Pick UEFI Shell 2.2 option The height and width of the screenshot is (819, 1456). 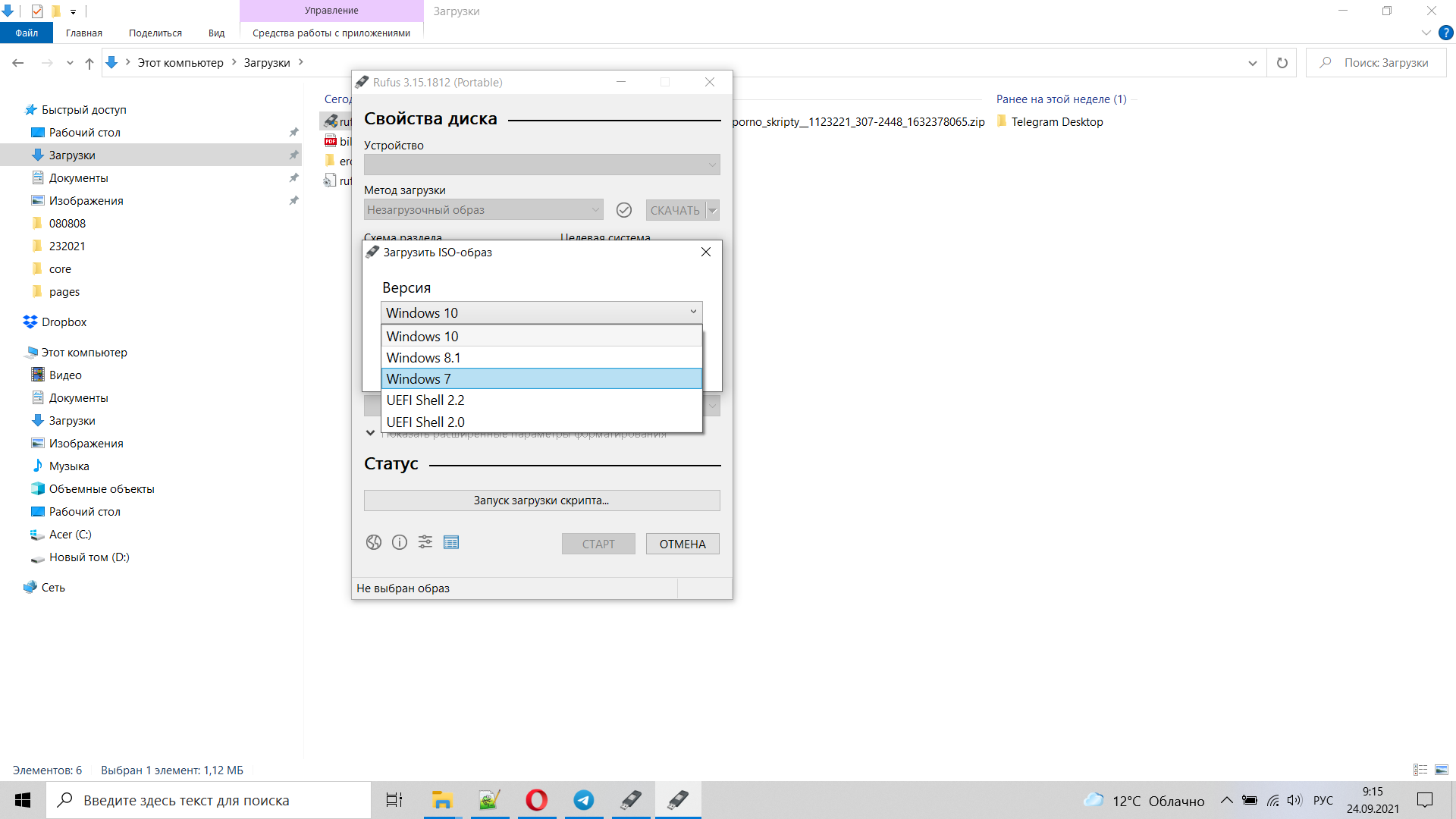(541, 400)
